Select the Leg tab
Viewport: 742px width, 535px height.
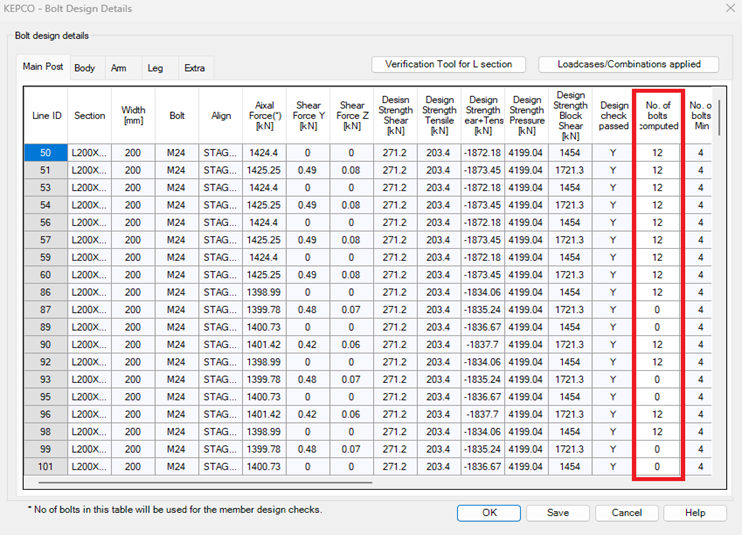point(155,68)
